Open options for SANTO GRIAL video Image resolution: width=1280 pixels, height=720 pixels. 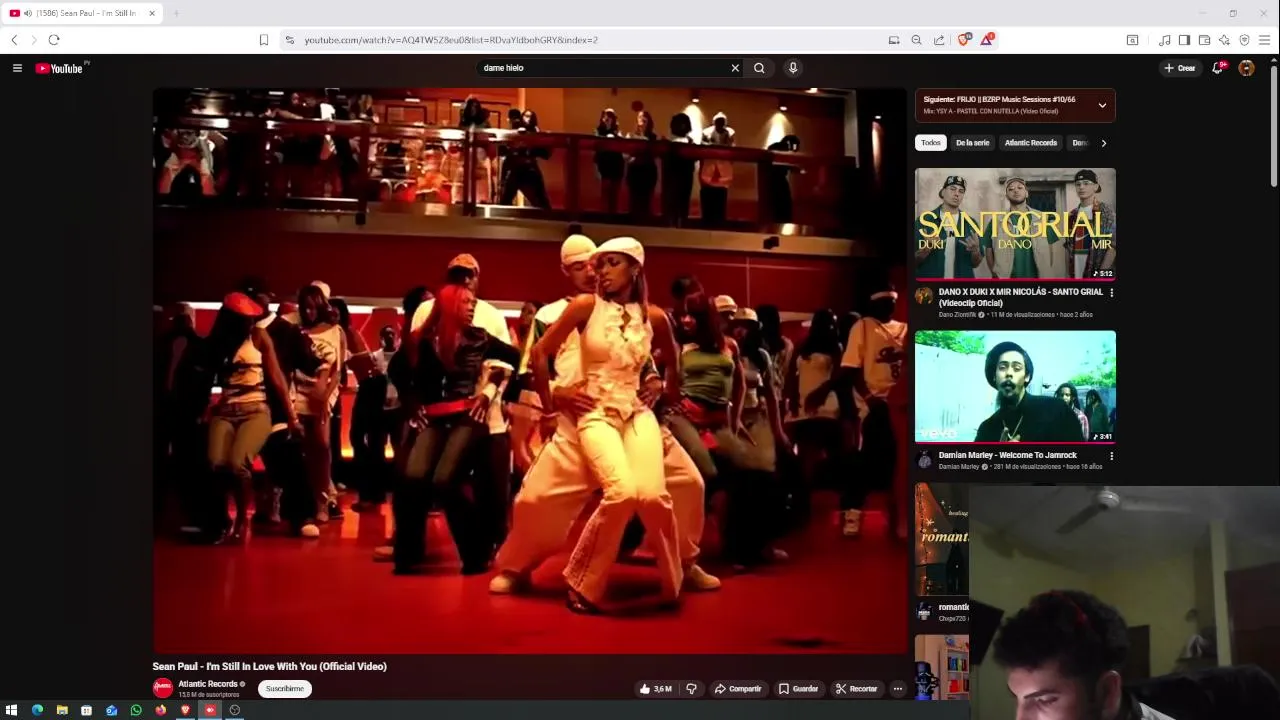tap(1111, 293)
